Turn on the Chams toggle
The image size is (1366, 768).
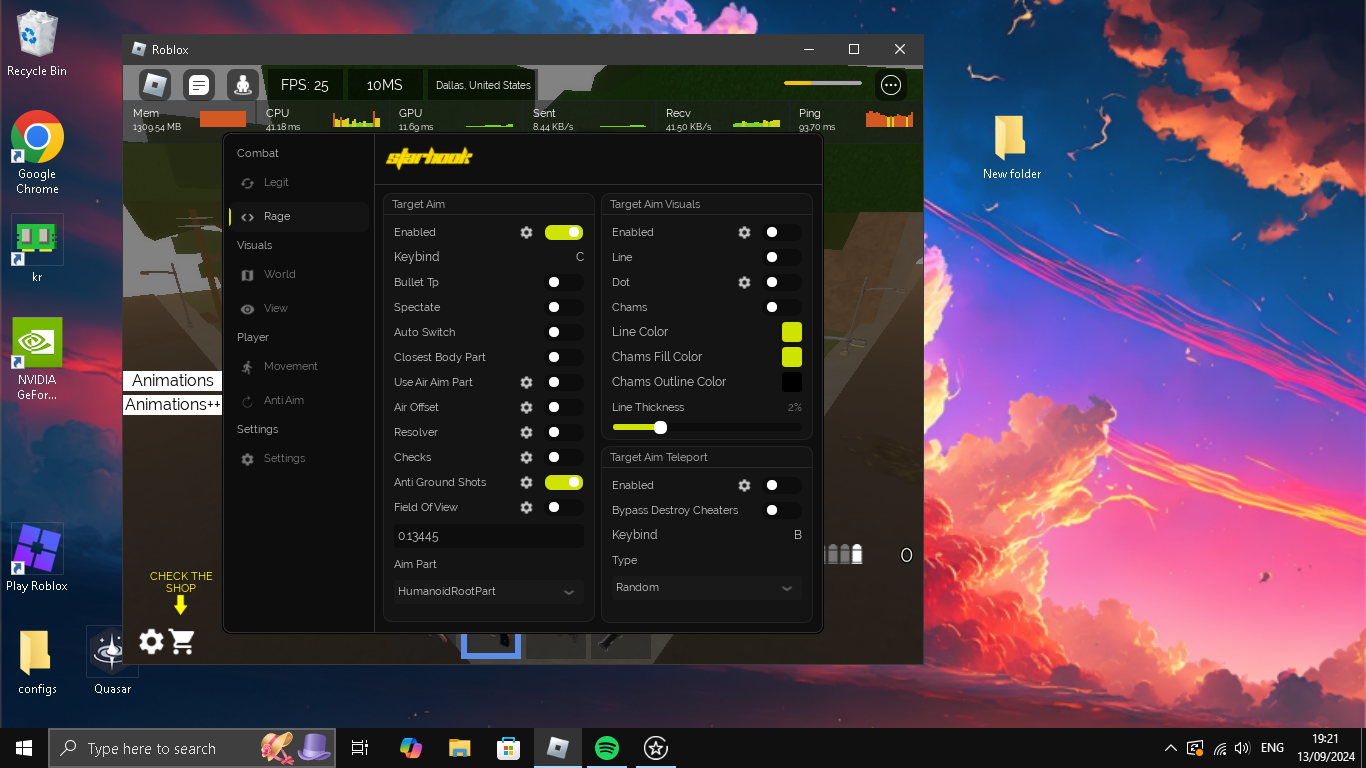coord(782,307)
